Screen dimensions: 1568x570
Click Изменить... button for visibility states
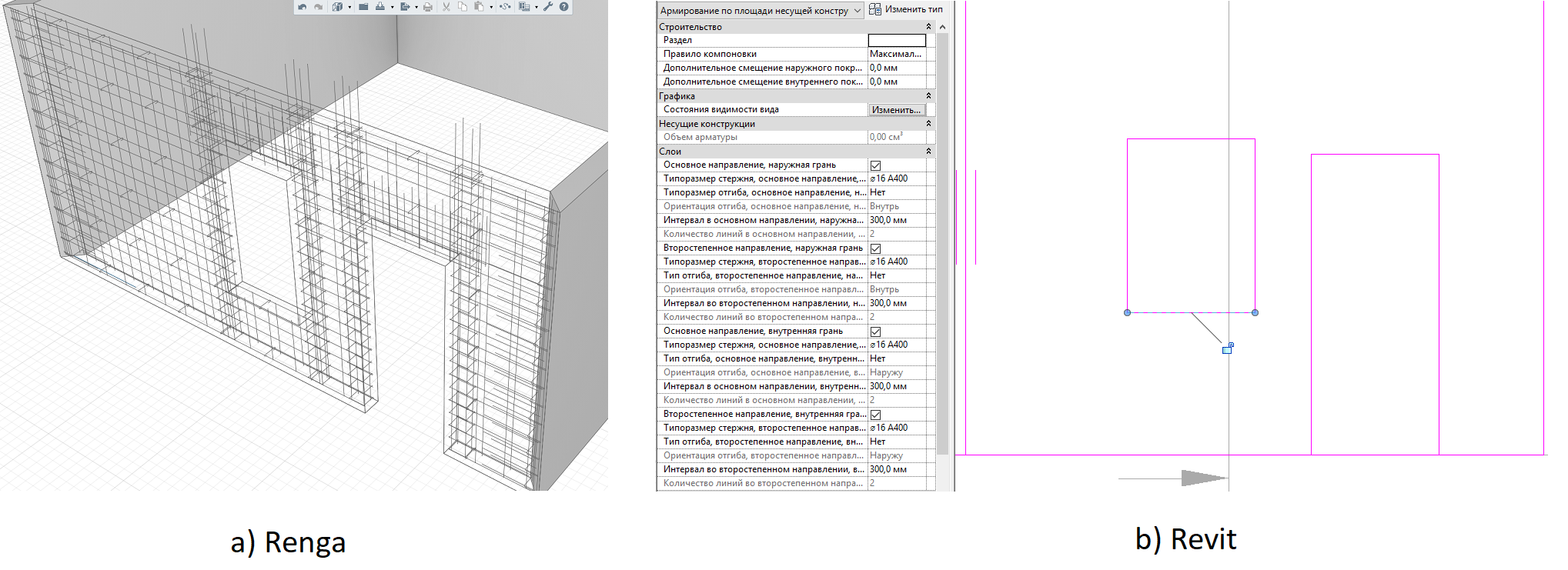pyautogui.click(x=896, y=110)
